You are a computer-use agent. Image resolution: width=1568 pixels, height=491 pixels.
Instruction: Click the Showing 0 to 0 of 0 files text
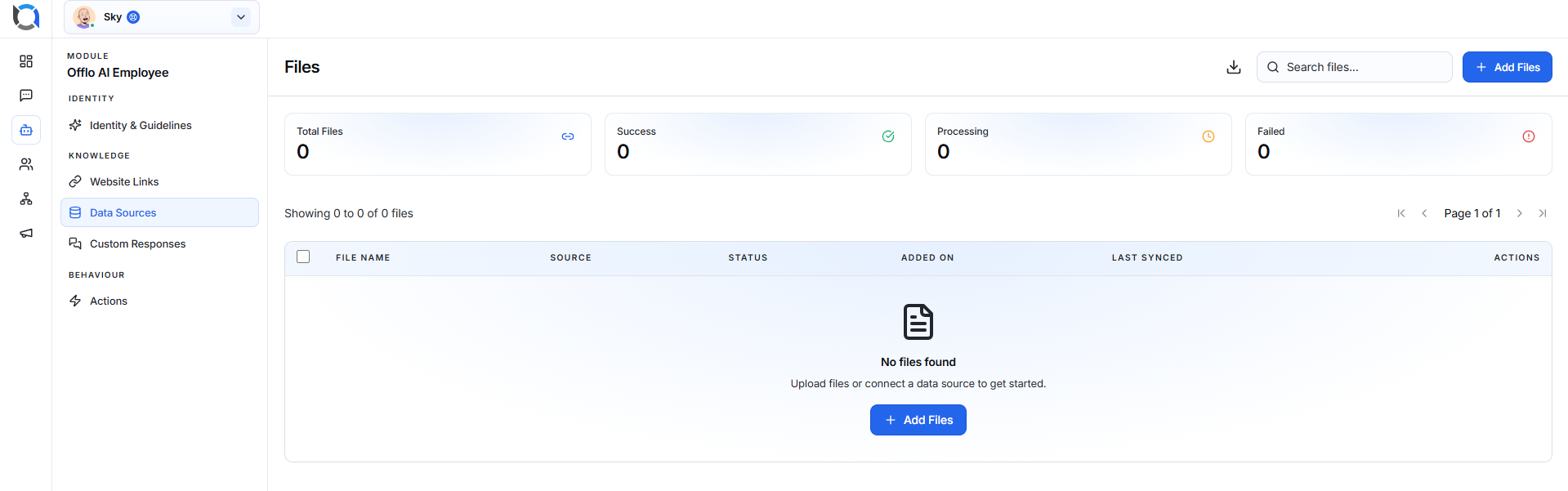coord(349,213)
